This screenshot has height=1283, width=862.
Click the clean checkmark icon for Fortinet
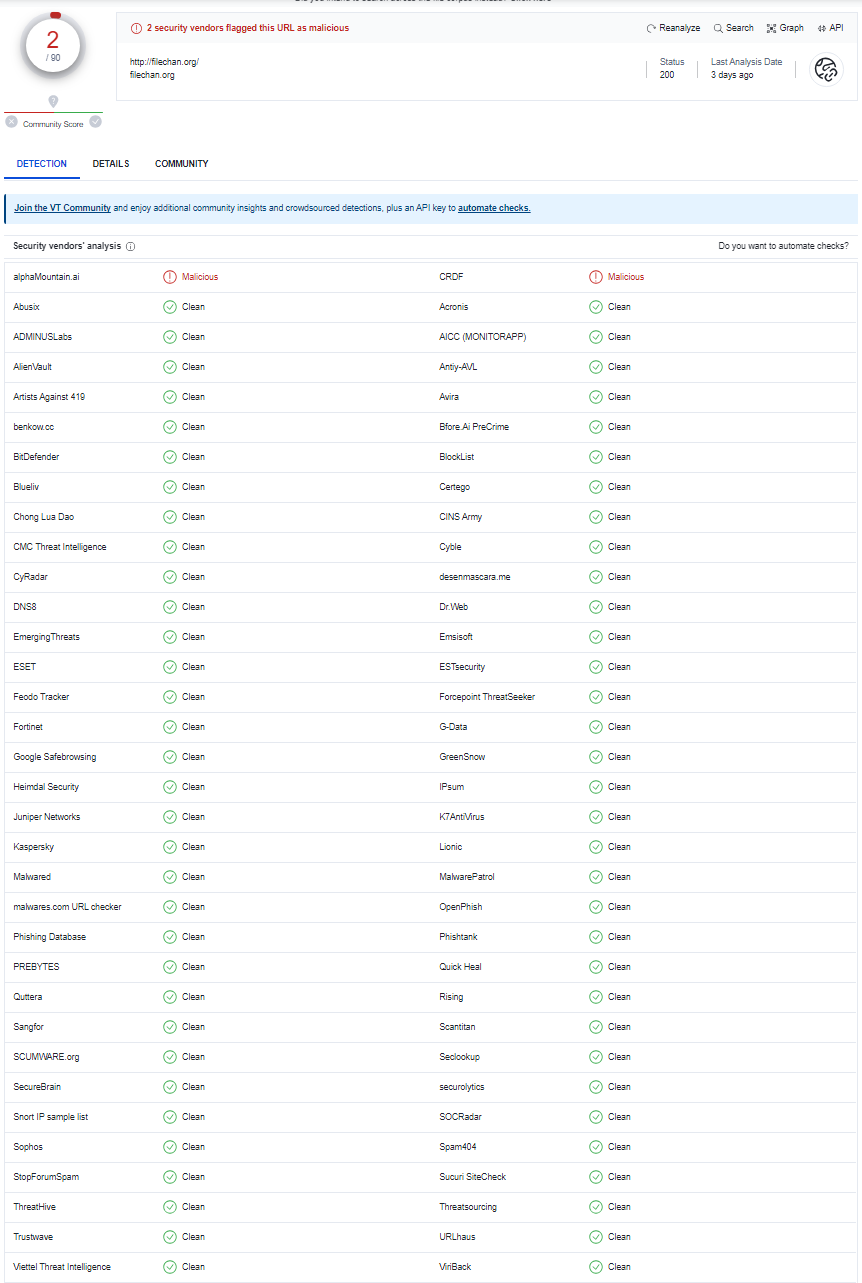pos(170,727)
